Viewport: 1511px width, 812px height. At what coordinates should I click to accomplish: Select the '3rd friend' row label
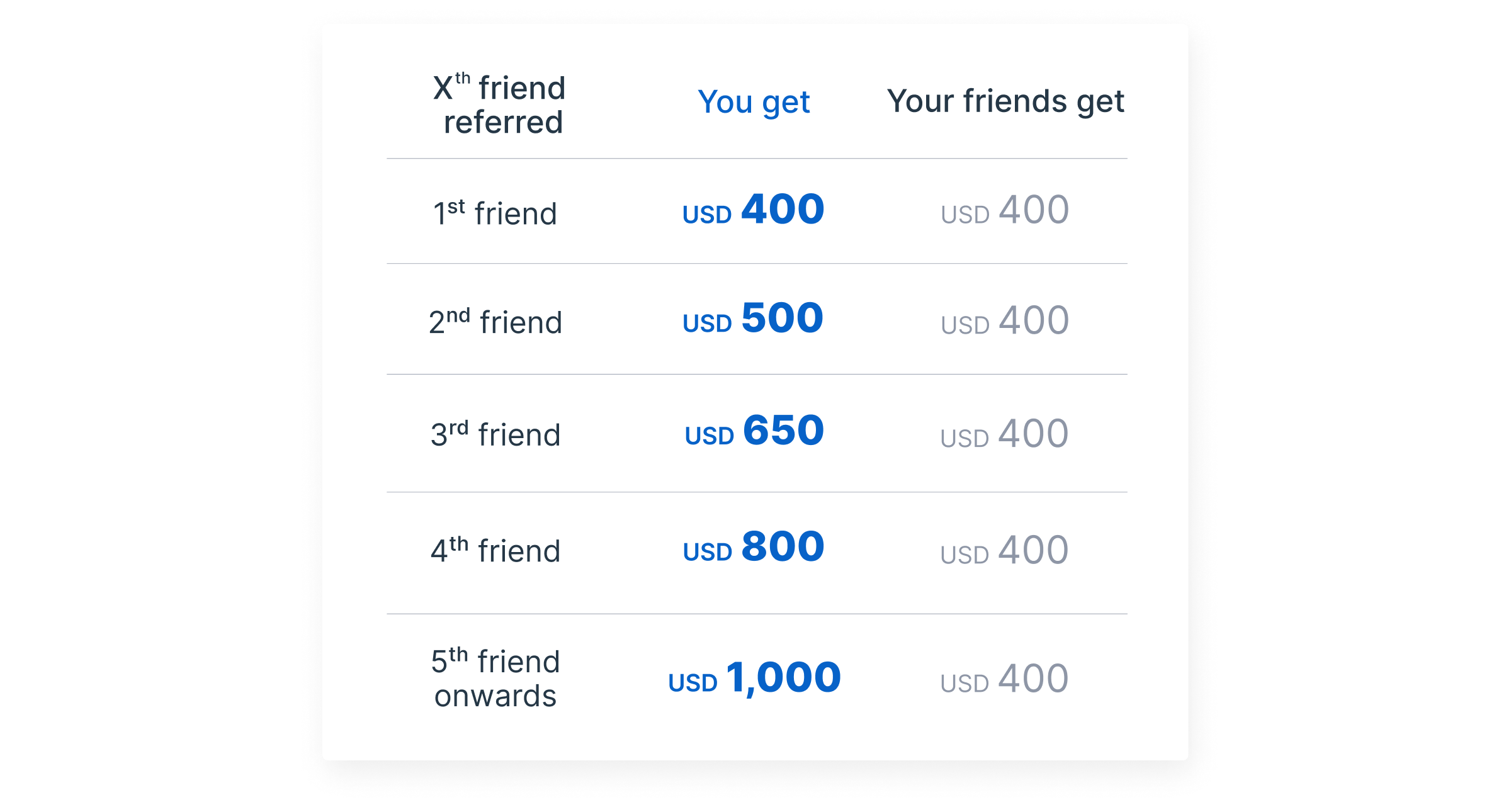(x=495, y=433)
